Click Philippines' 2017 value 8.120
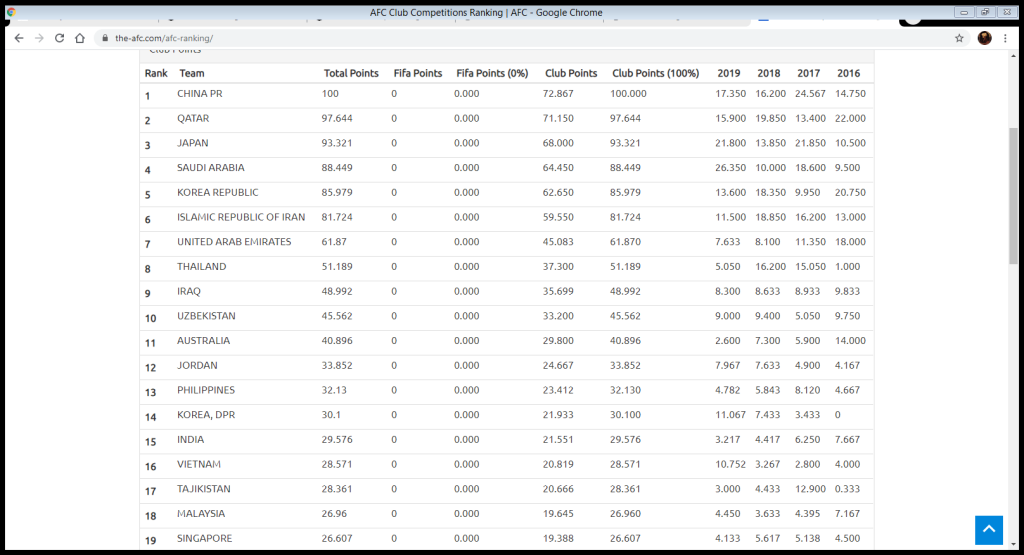 [x=808, y=390]
